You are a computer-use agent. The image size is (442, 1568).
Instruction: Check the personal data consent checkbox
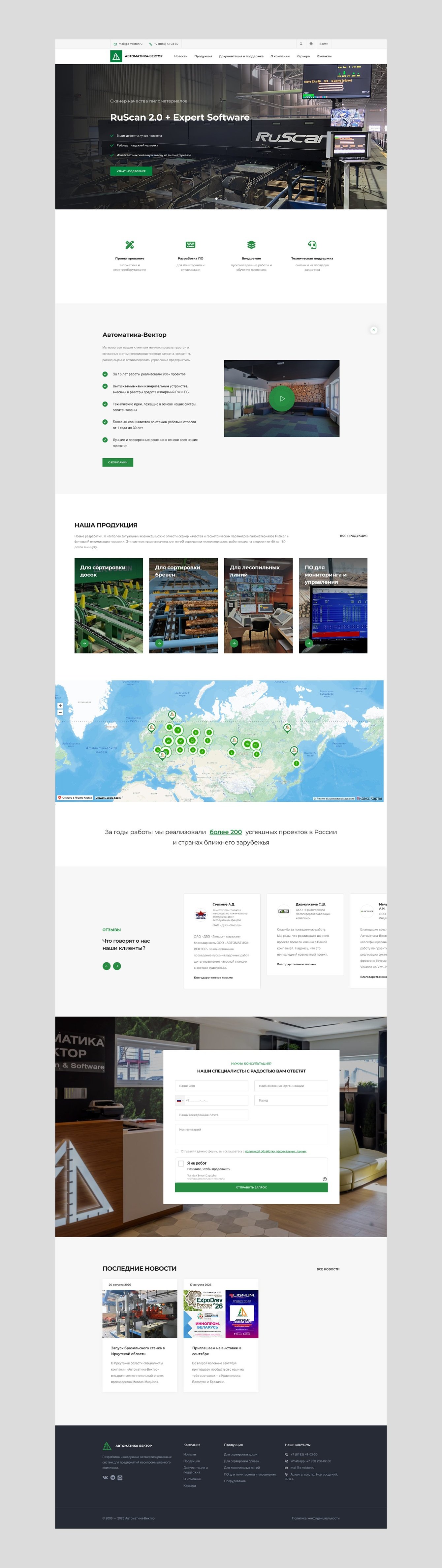(176, 1151)
